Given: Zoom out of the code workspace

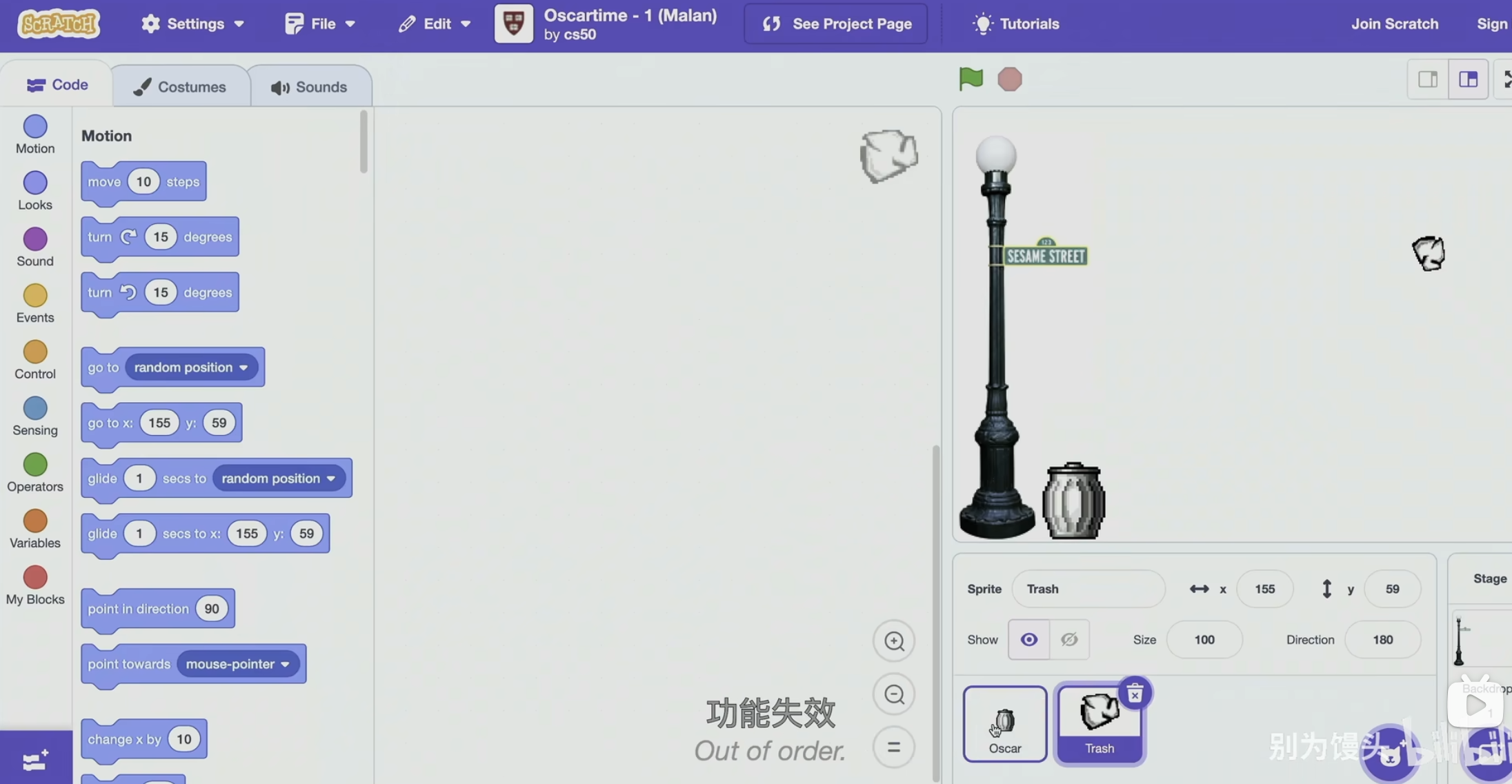Looking at the screenshot, I should 894,694.
